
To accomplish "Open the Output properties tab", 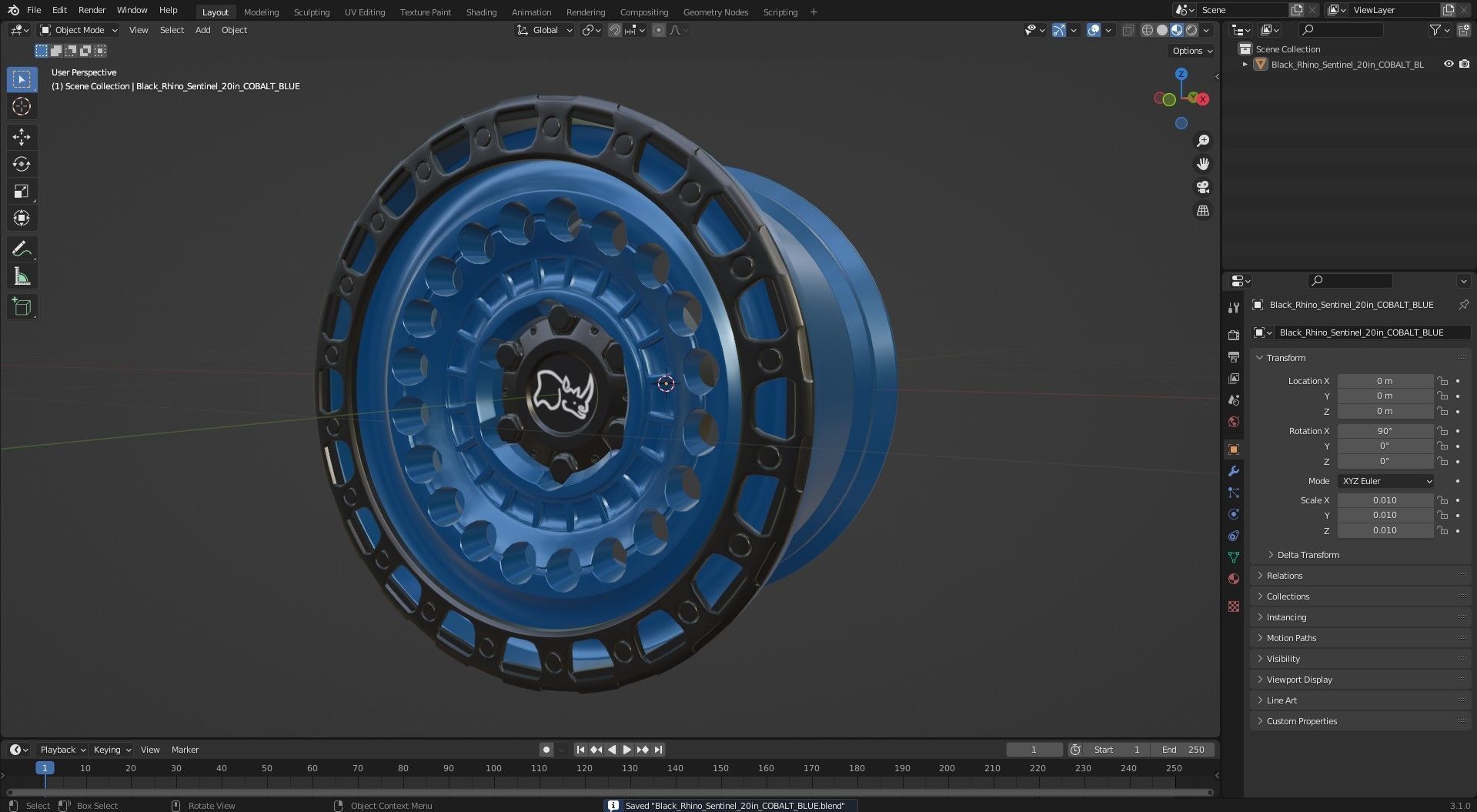I will tap(1234, 357).
